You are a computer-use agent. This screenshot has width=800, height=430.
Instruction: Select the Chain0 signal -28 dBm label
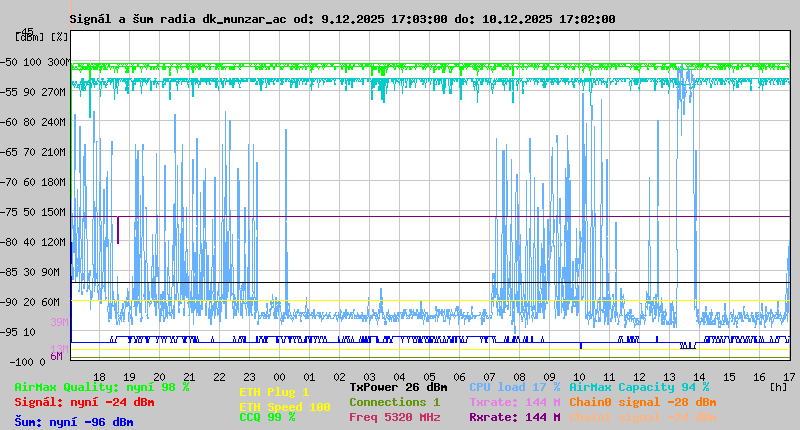click(642, 402)
